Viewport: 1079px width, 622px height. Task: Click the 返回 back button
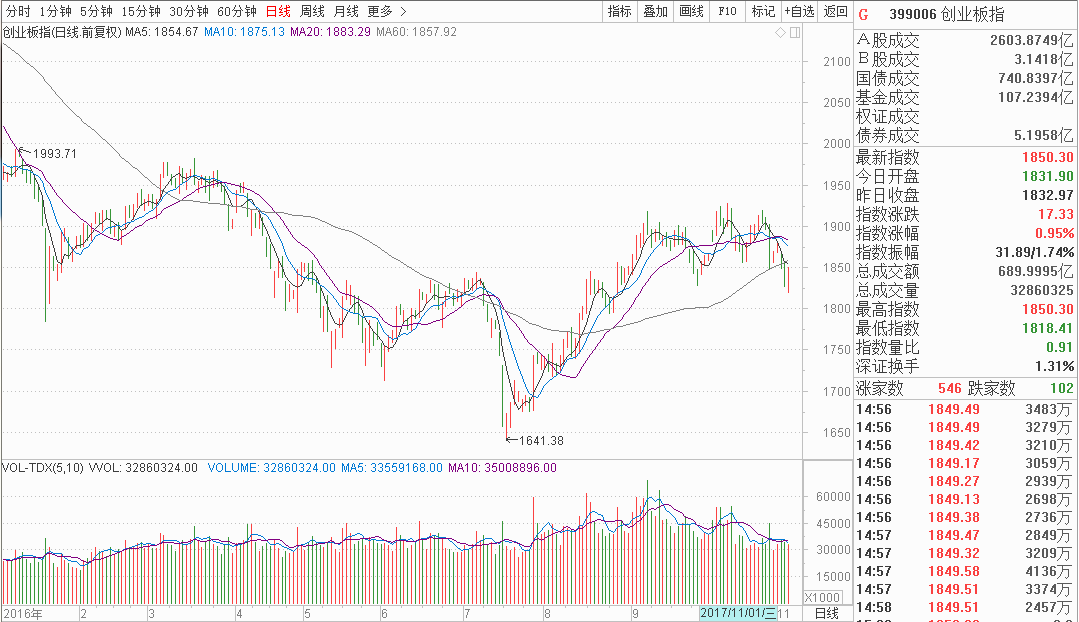click(x=835, y=12)
